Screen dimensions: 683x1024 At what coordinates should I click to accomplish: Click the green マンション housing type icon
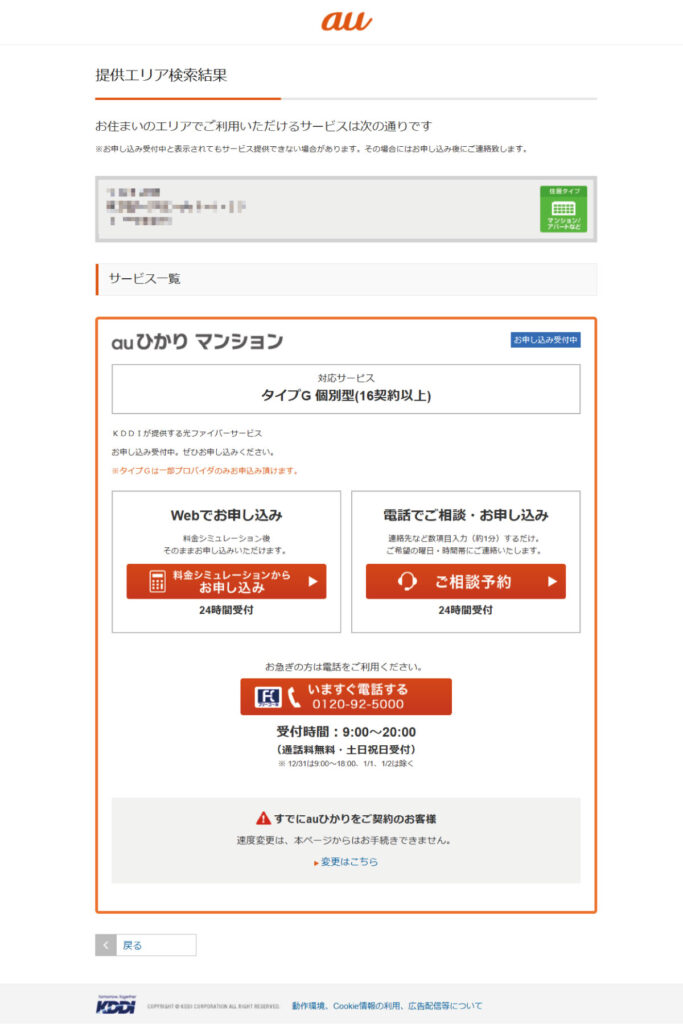563,209
